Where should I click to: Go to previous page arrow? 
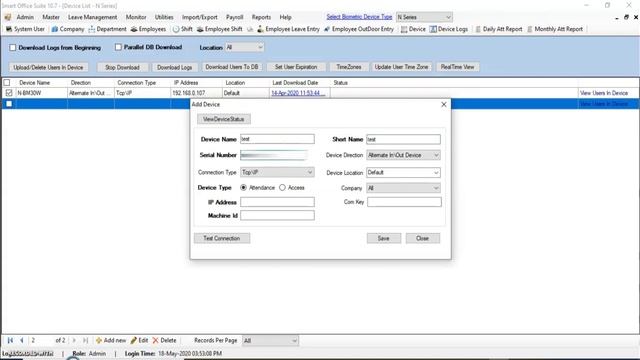[x=22, y=340]
